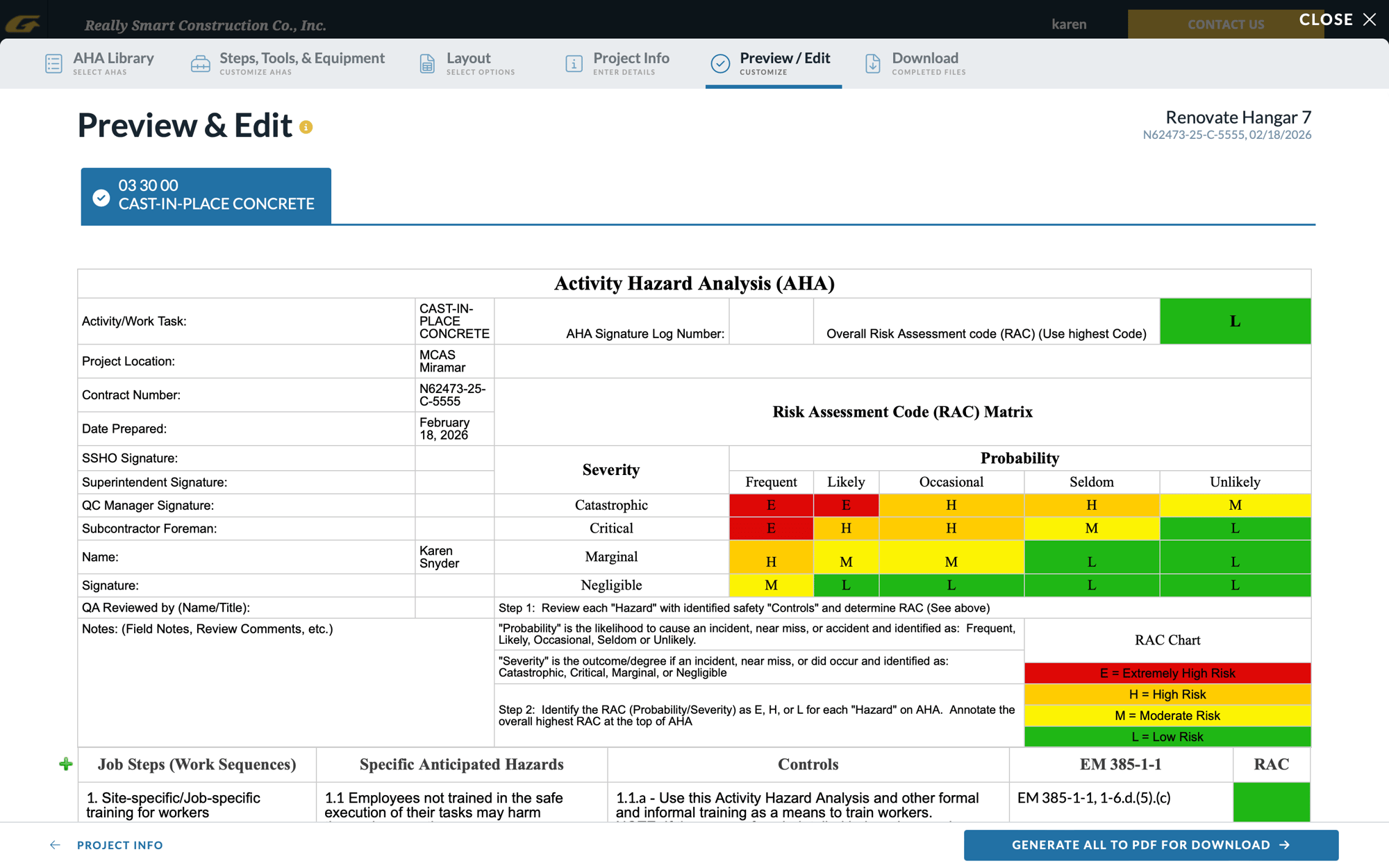1389x868 pixels.
Task: Click the yellow Moderate Risk legend
Action: coord(1167,715)
